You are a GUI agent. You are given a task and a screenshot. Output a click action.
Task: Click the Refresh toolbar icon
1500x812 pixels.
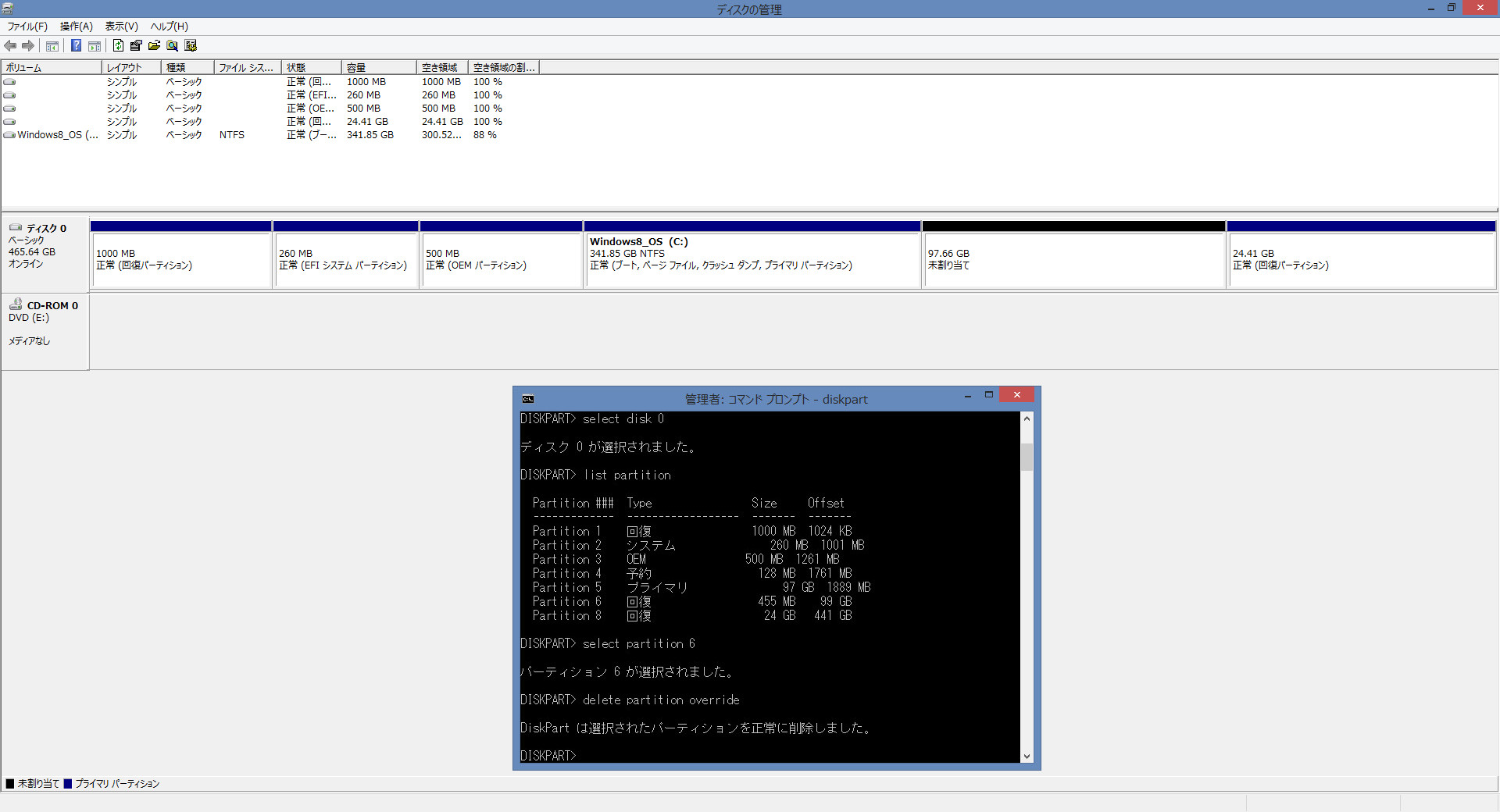(x=118, y=45)
